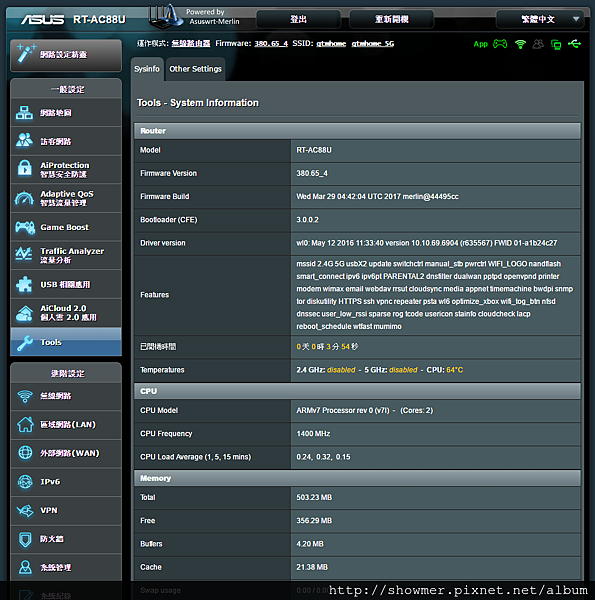Image resolution: width=595 pixels, height=600 pixels.
Task: Click the Buffers 4.20 MB value
Action: pyautogui.click(x=310, y=544)
